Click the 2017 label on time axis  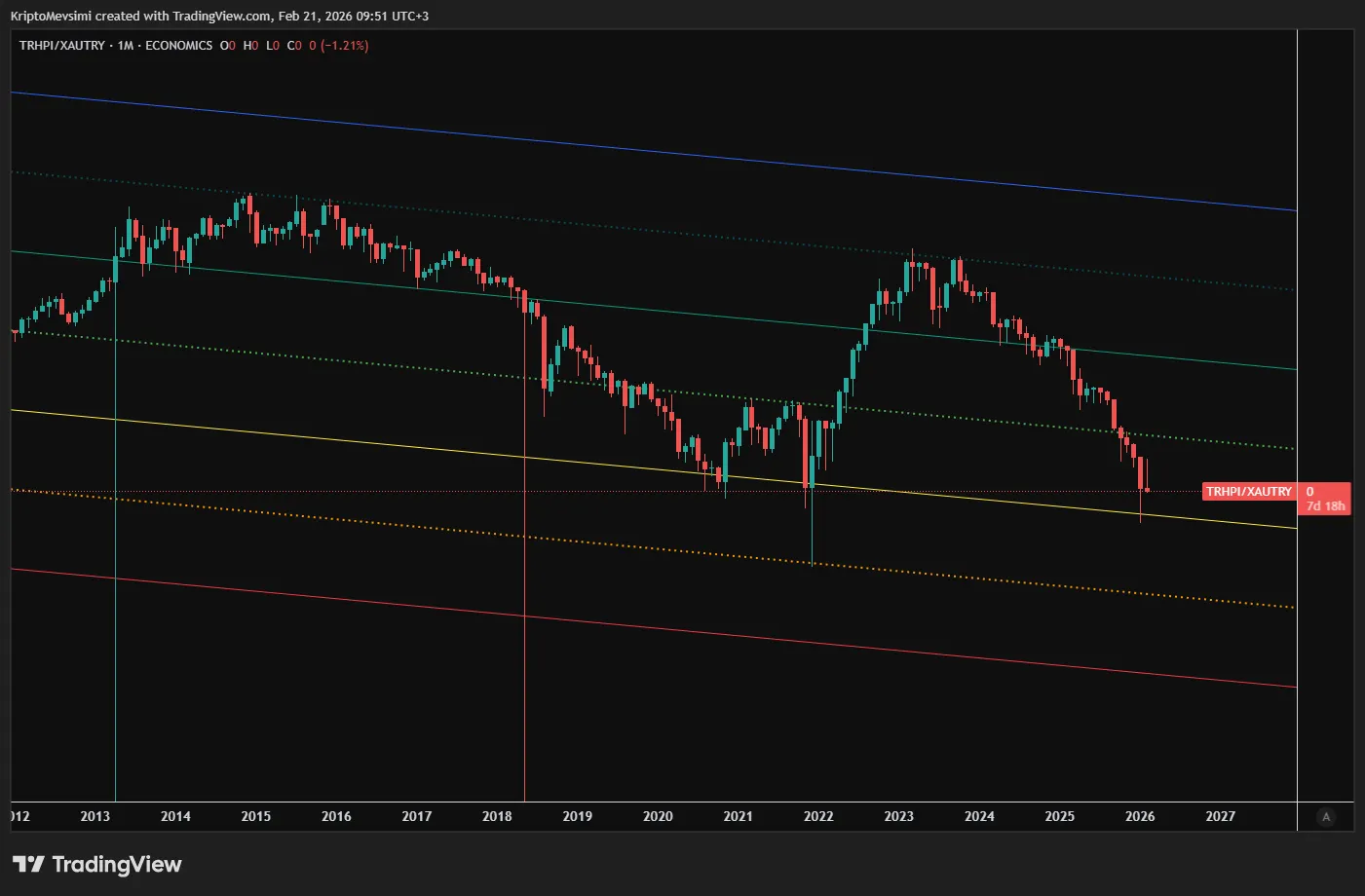[417, 816]
